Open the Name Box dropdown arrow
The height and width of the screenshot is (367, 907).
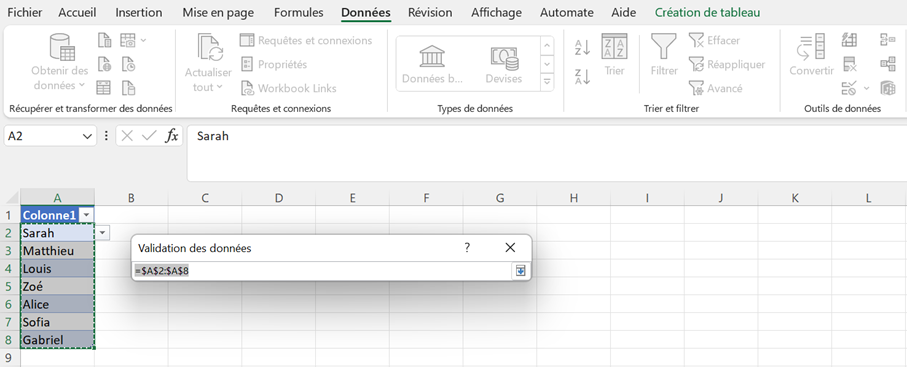click(87, 137)
